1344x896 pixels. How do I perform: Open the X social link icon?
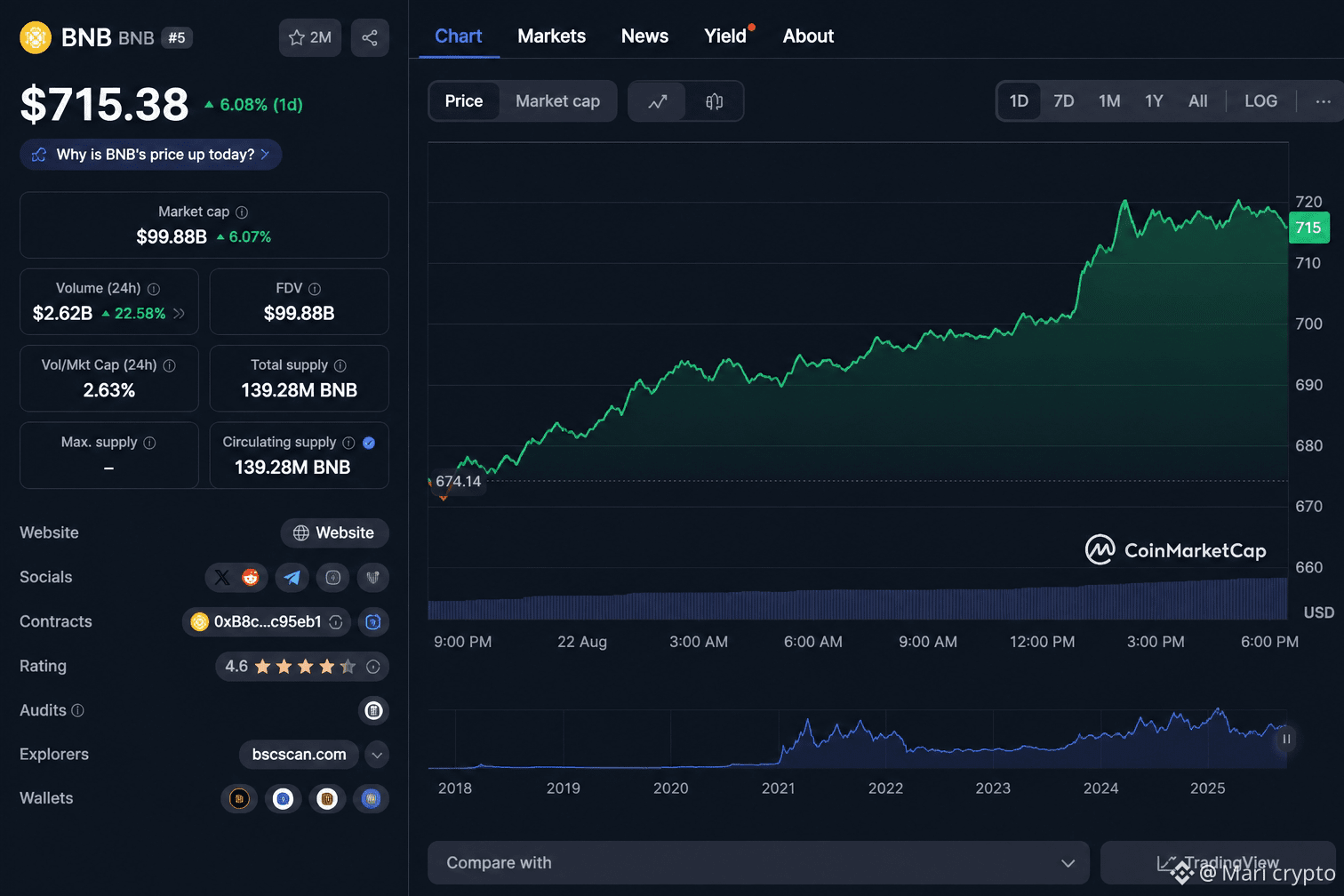(x=222, y=578)
